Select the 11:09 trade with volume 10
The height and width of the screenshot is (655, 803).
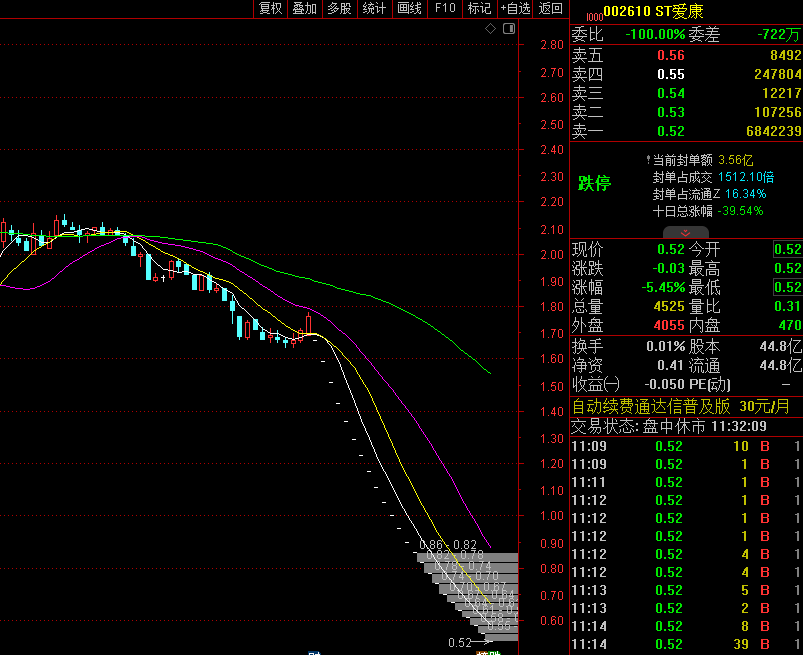(686, 446)
